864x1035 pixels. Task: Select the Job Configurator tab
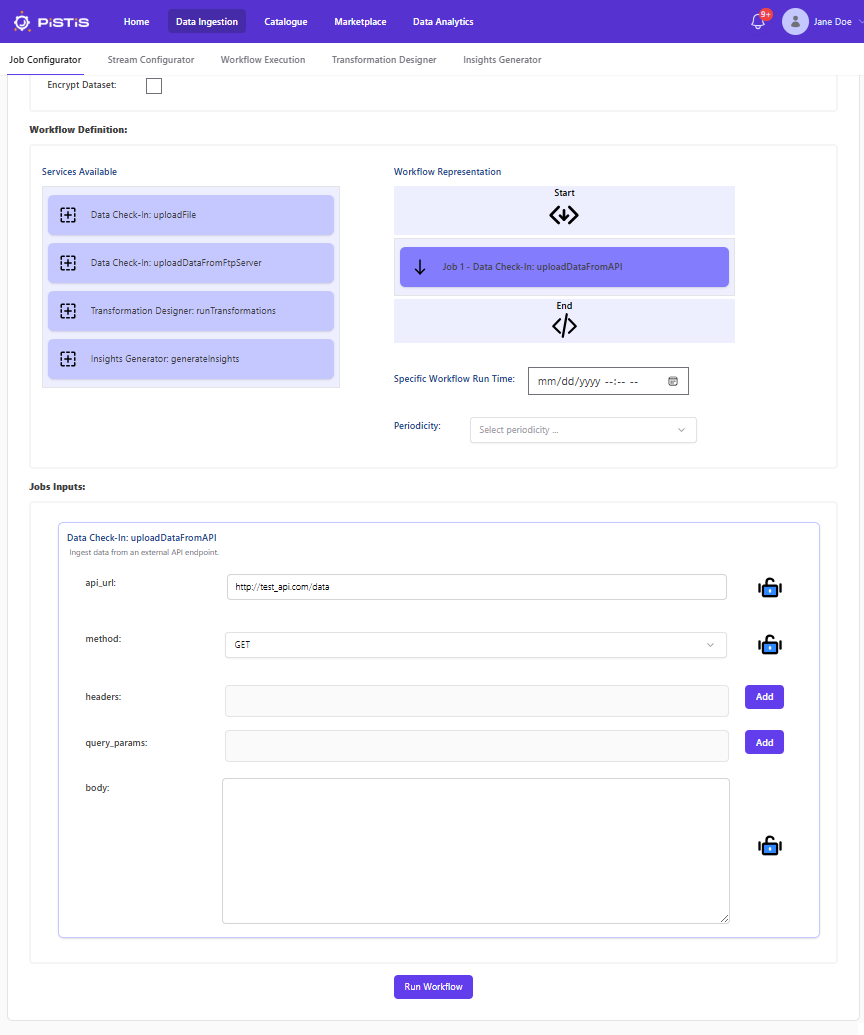point(45,59)
